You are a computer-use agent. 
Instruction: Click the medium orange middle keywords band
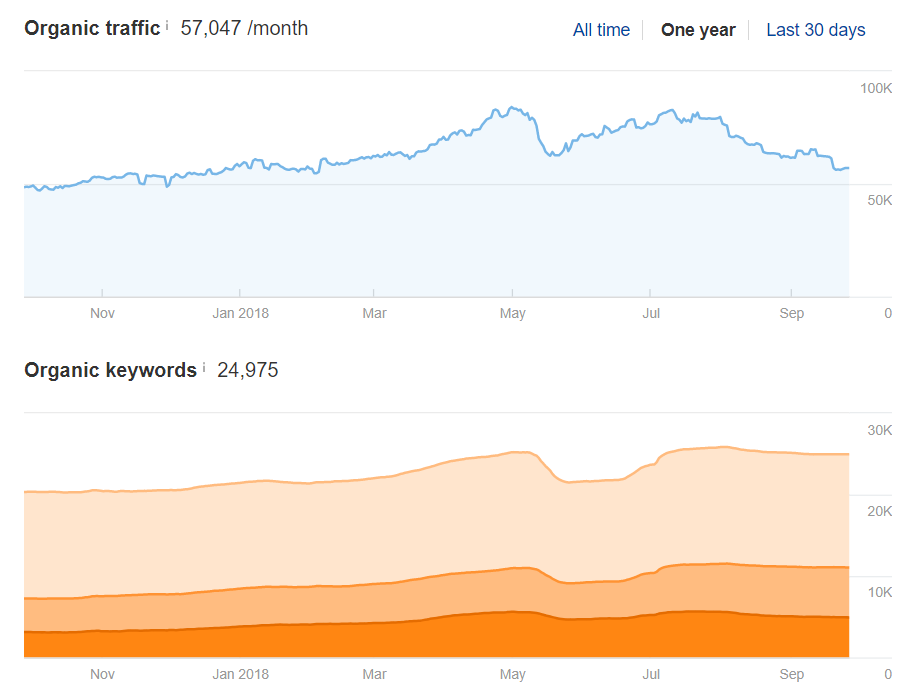(437, 597)
